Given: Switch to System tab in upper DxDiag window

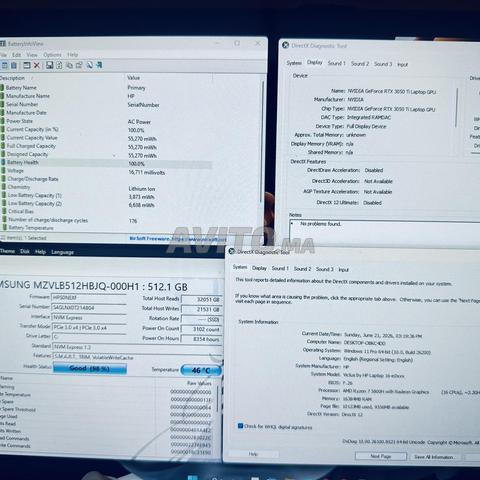Looking at the screenshot, I should 294,63.
